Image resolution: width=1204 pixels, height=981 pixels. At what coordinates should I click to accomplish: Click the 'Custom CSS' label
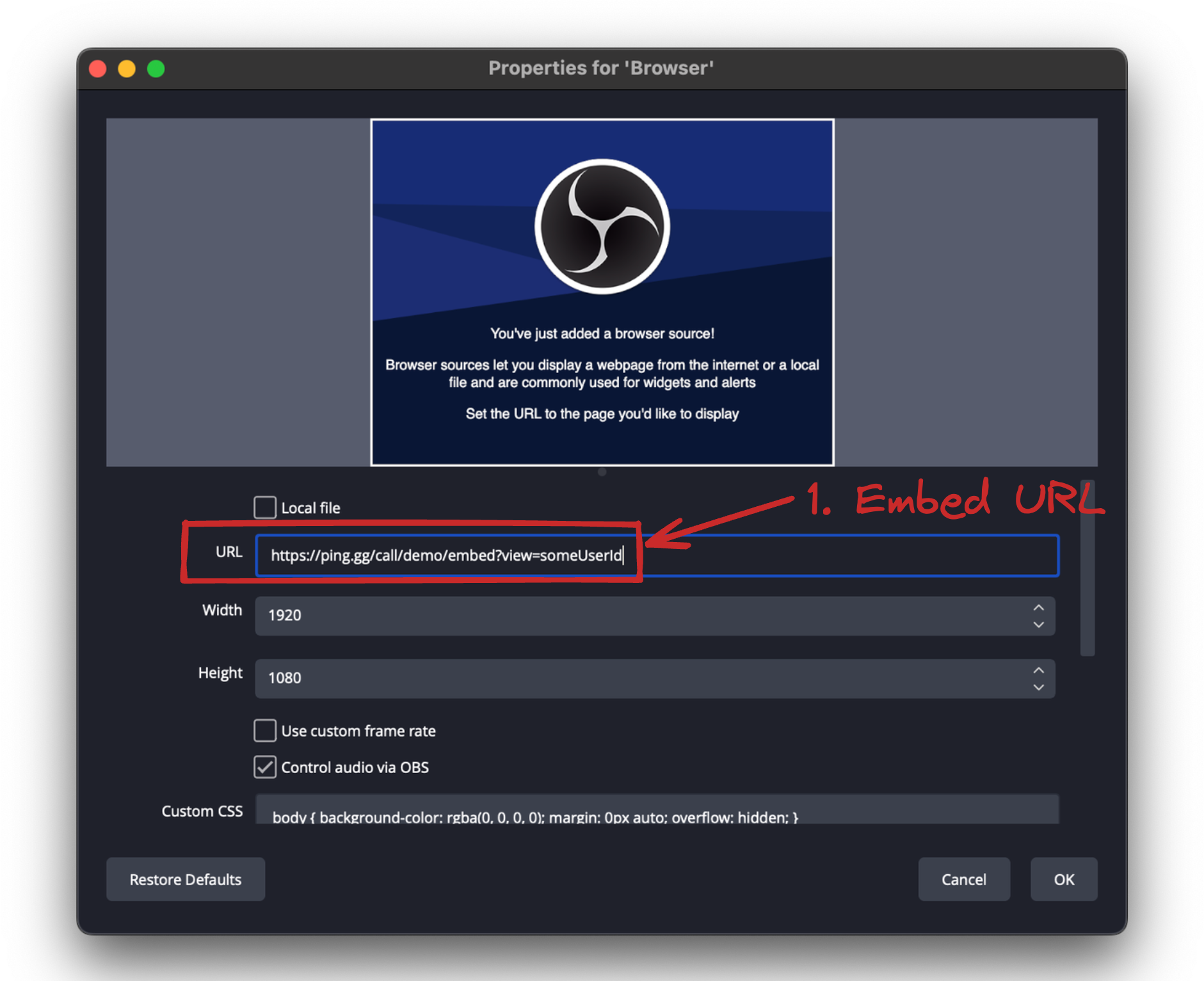(202, 811)
